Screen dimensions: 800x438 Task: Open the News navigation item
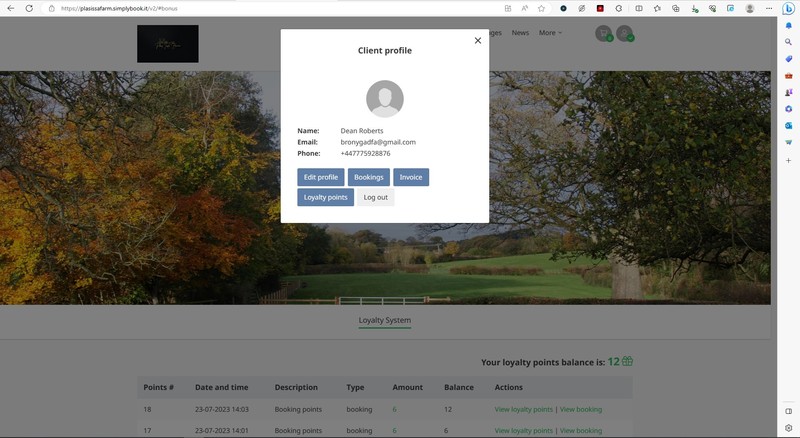click(x=520, y=33)
